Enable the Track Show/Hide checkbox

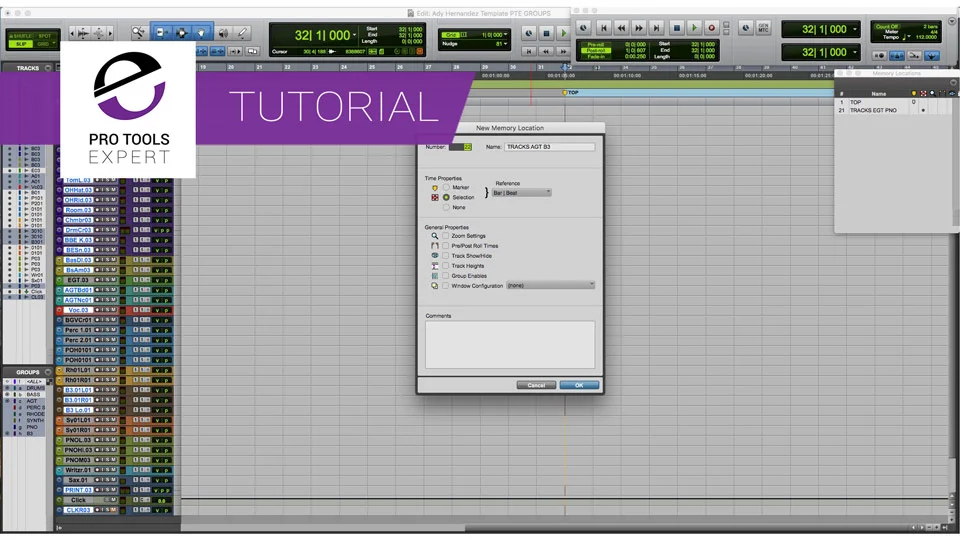point(446,255)
